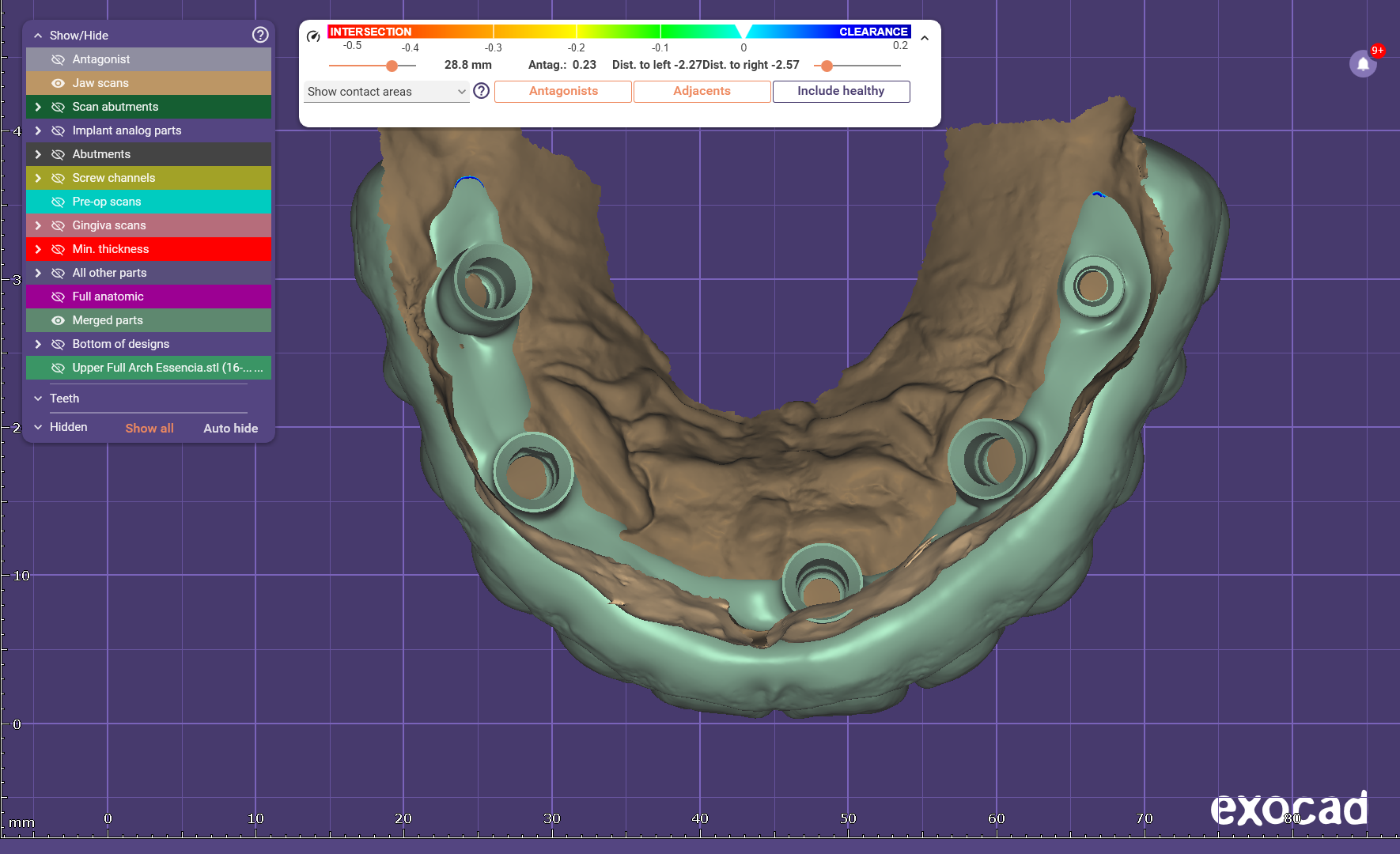Click the distance gauge icon
Screen dimensions: 1400x854
313,36
